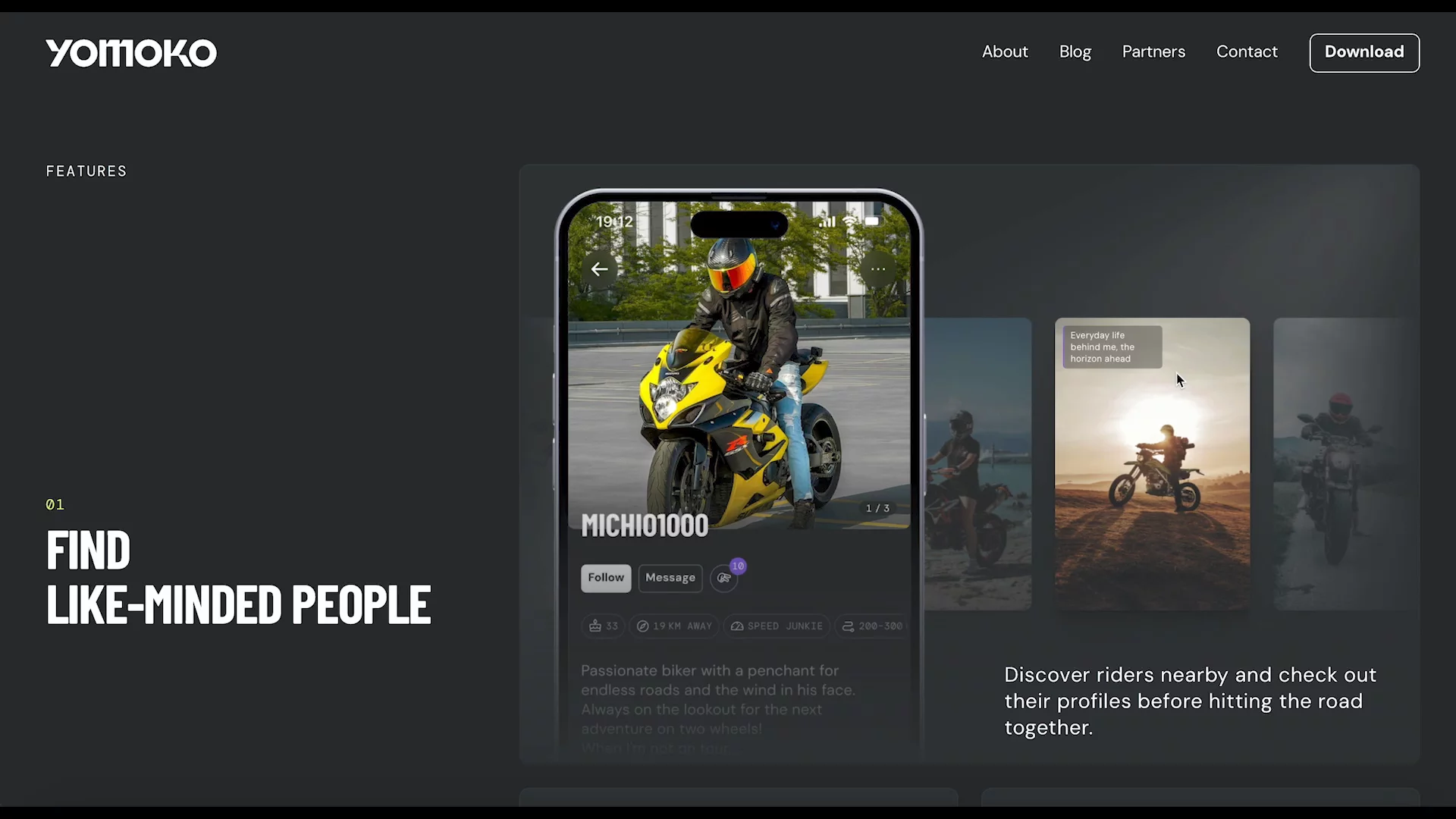Open the About page

[1005, 52]
